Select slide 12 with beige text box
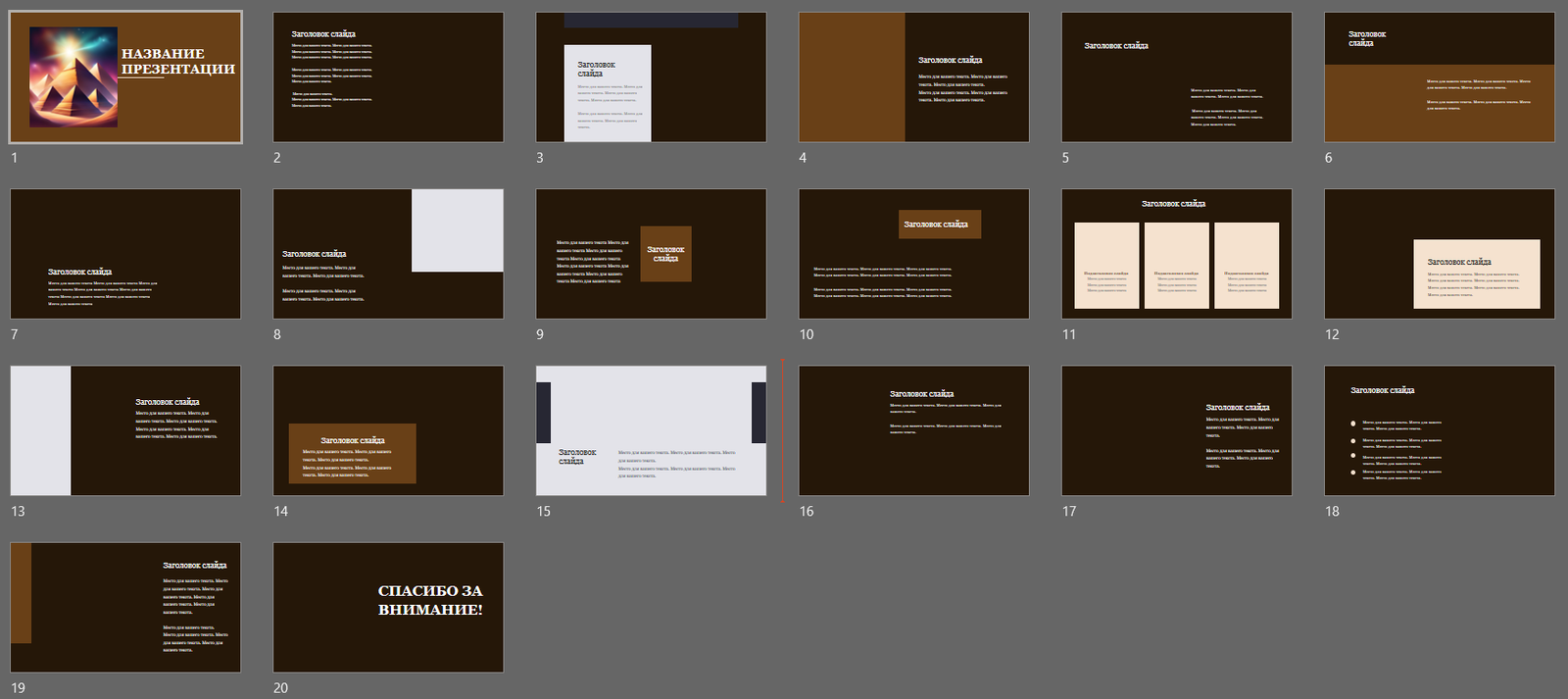Screen dimensions: 1568x699 (x=1439, y=254)
